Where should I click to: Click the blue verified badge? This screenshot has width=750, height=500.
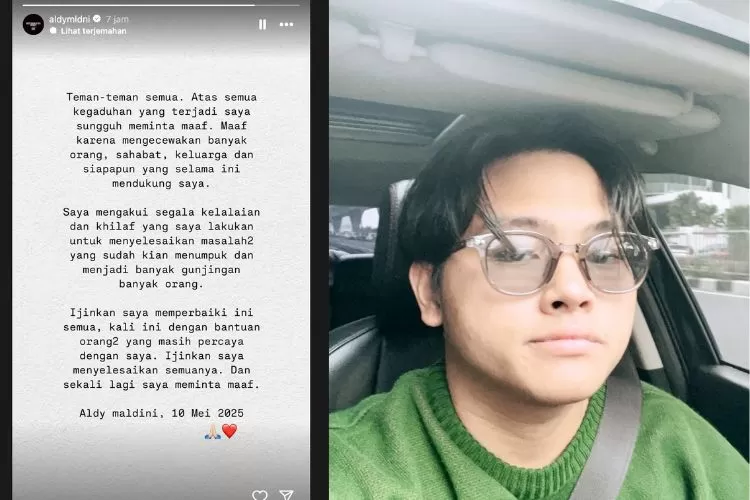point(97,19)
